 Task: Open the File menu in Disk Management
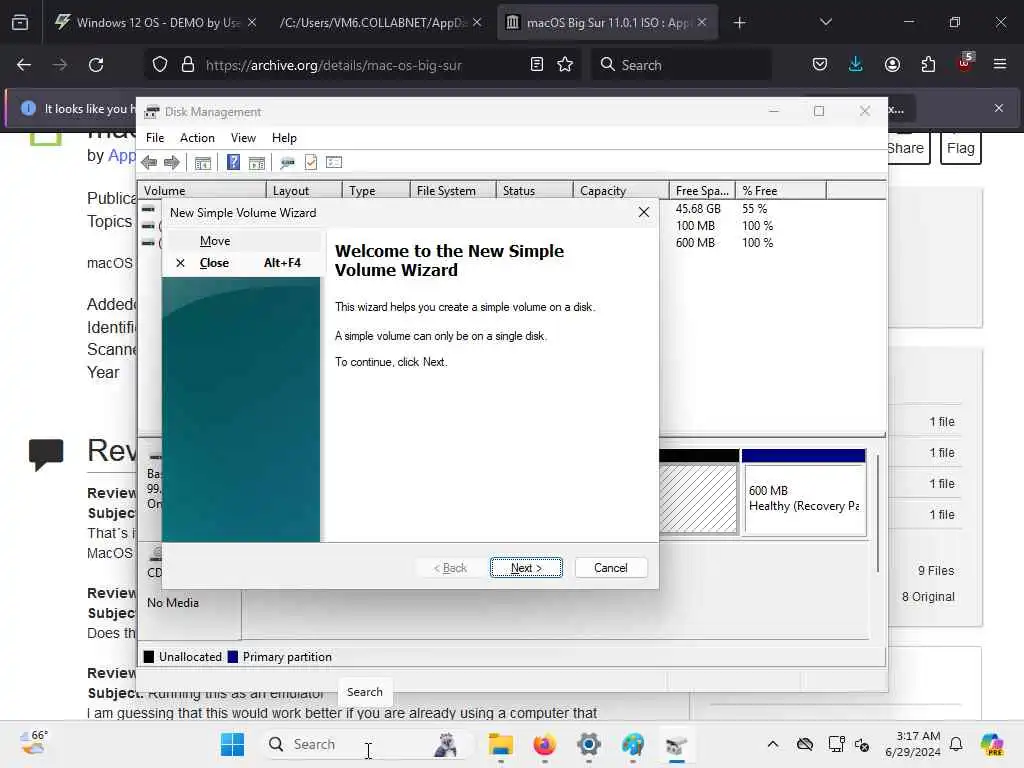pyautogui.click(x=155, y=138)
